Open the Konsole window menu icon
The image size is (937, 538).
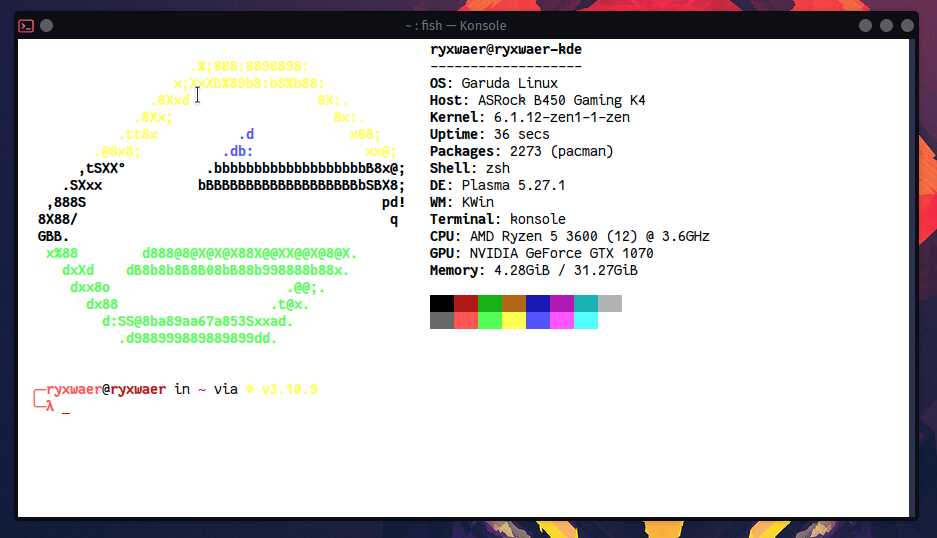pos(26,26)
